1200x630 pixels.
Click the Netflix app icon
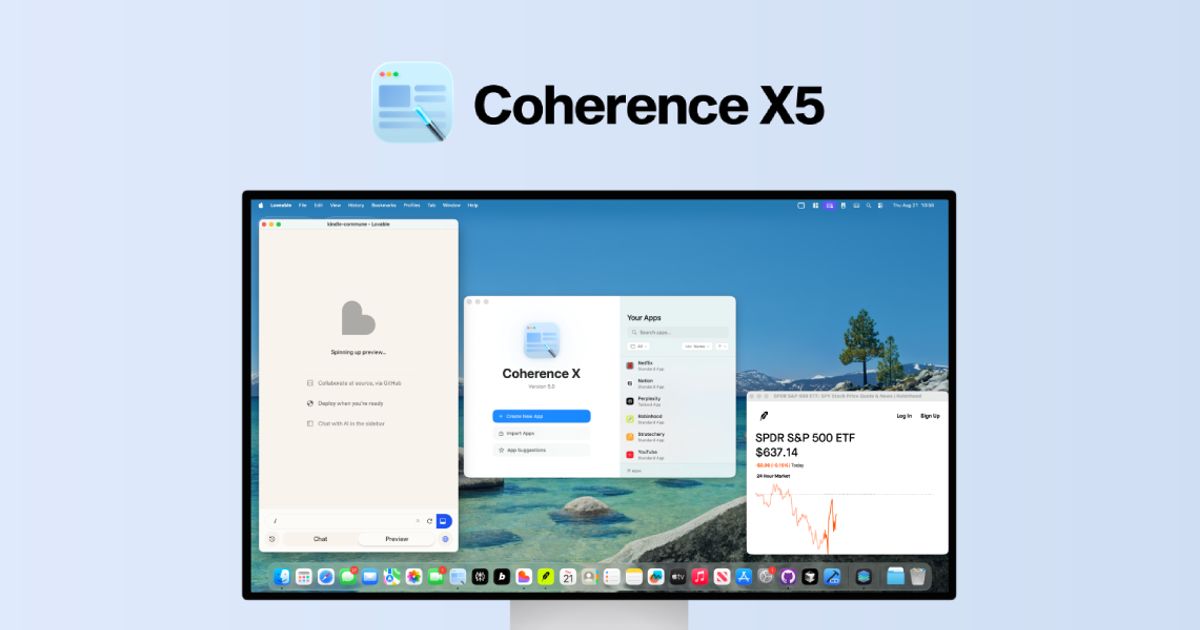630,365
